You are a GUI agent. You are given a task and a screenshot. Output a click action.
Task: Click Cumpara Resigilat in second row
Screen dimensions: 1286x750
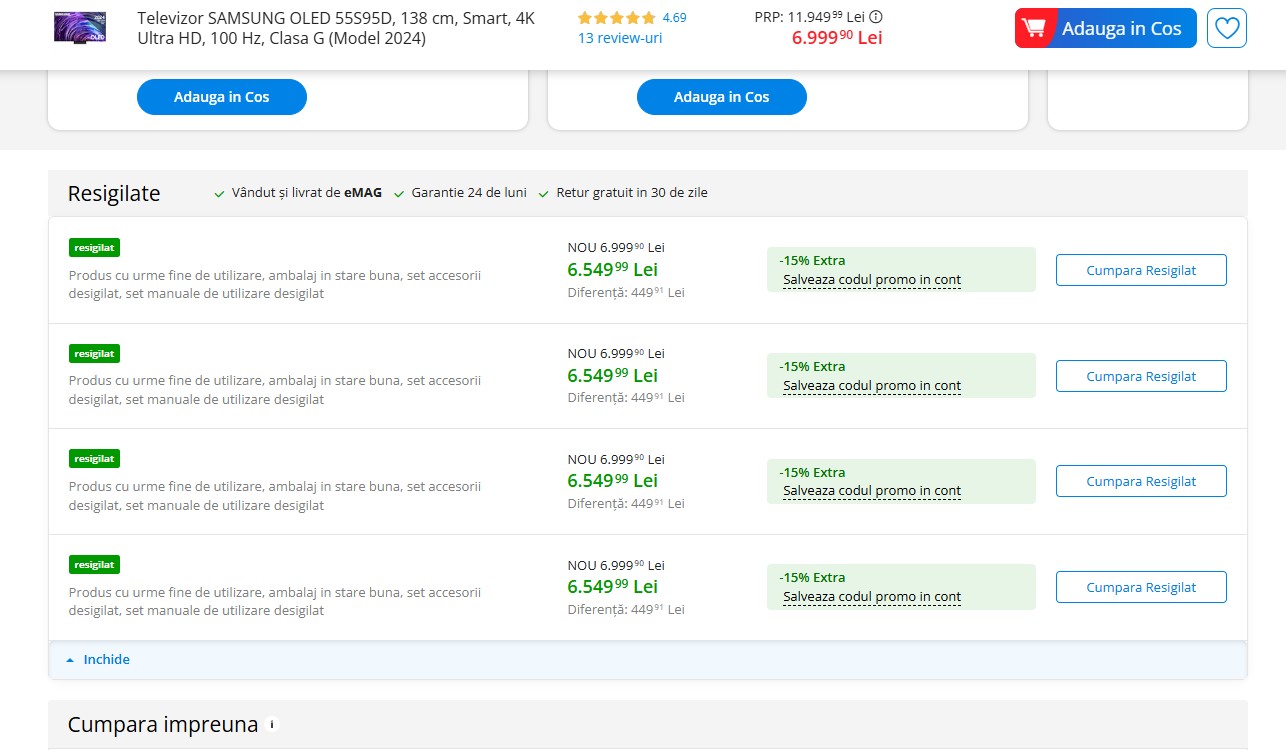1141,376
